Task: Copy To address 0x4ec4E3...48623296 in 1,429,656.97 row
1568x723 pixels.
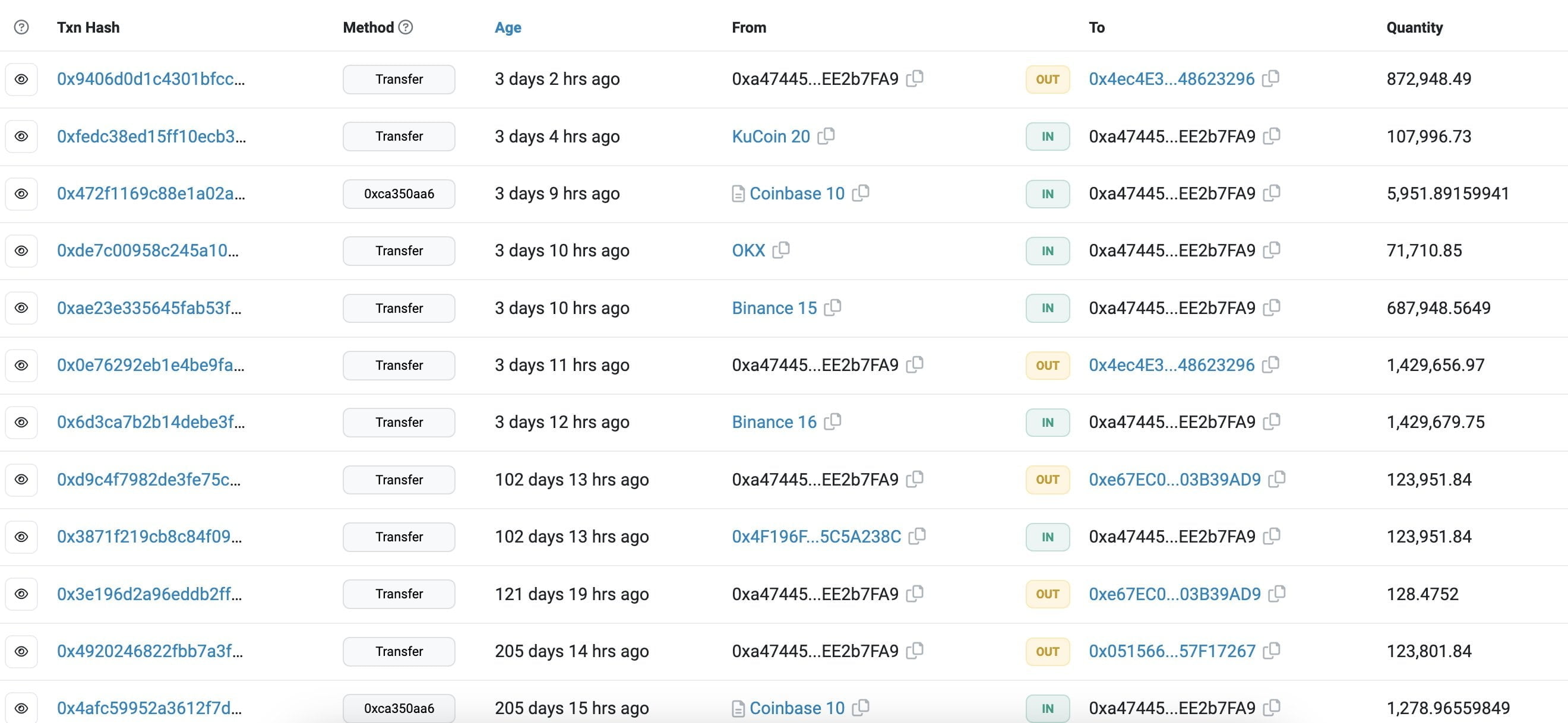Action: pyautogui.click(x=1271, y=364)
